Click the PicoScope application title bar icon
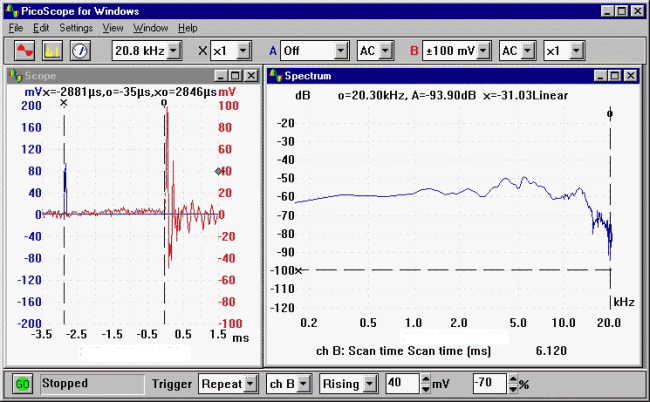Screen dimensions: 650x402 point(11,10)
